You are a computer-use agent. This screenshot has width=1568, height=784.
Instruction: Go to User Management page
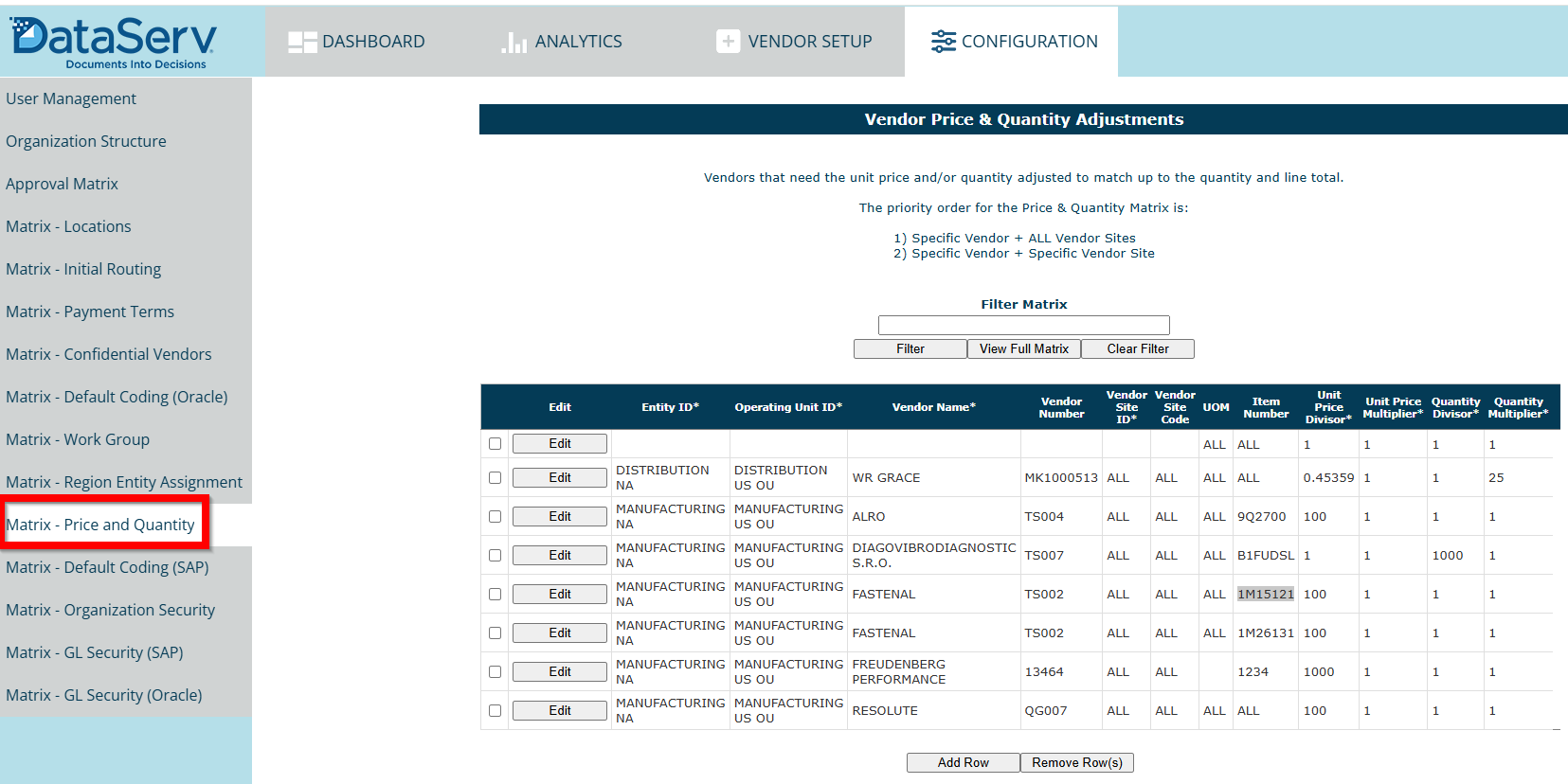[71, 98]
